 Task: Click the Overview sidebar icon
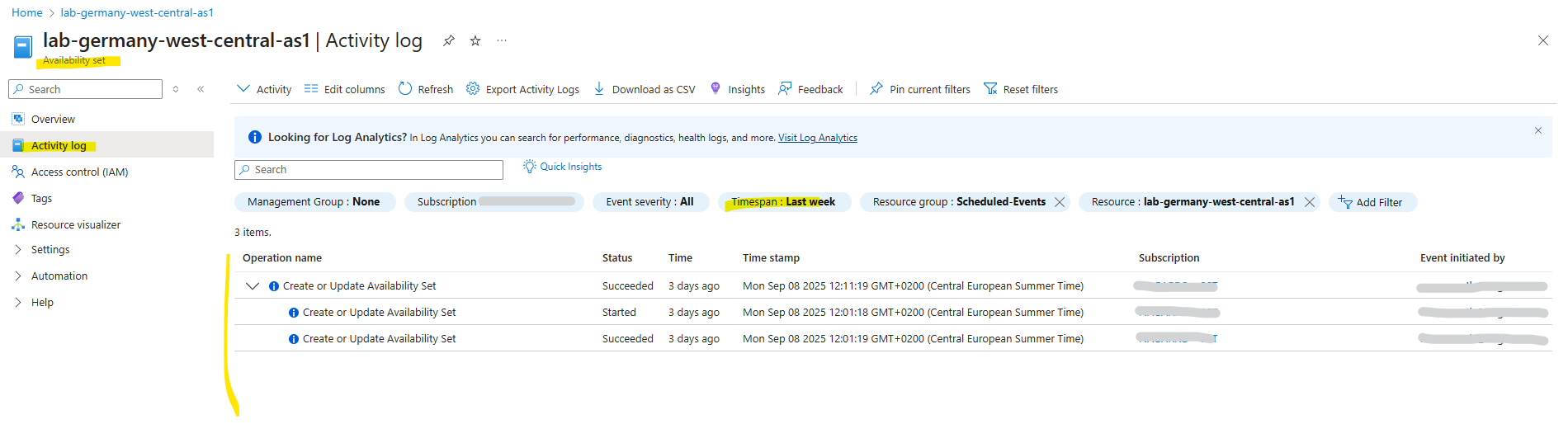click(18, 119)
